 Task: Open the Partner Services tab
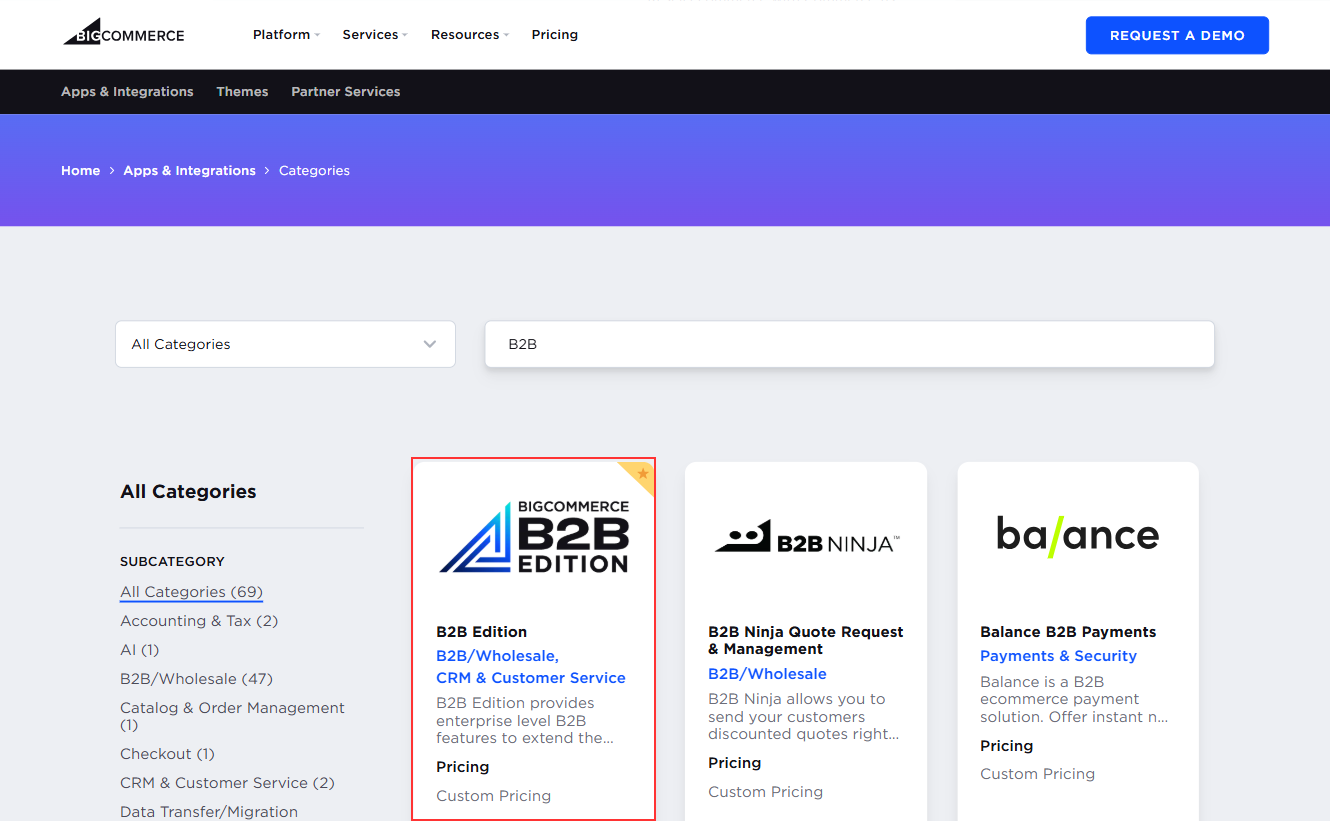click(x=346, y=91)
